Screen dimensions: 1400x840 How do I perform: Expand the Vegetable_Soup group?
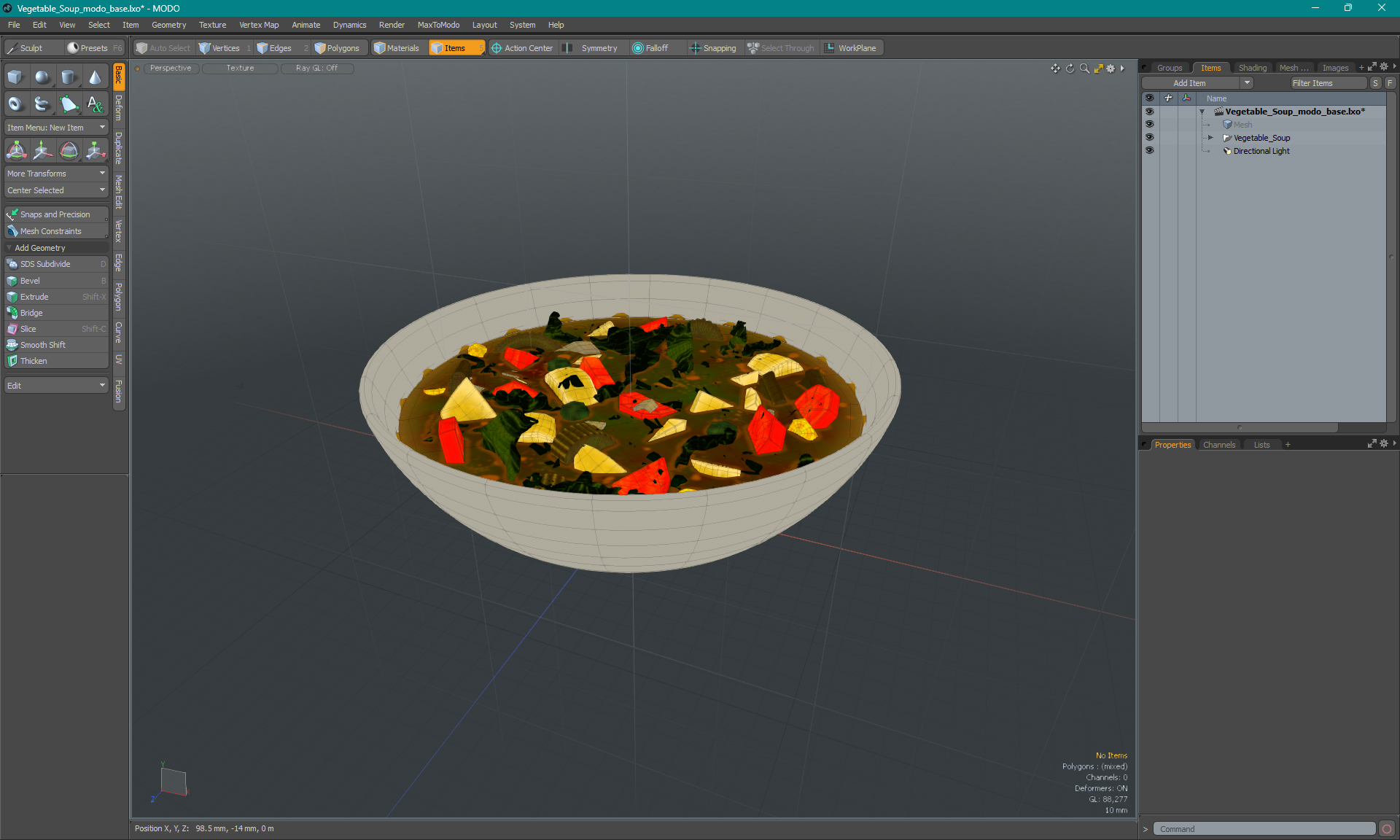coord(1210,138)
